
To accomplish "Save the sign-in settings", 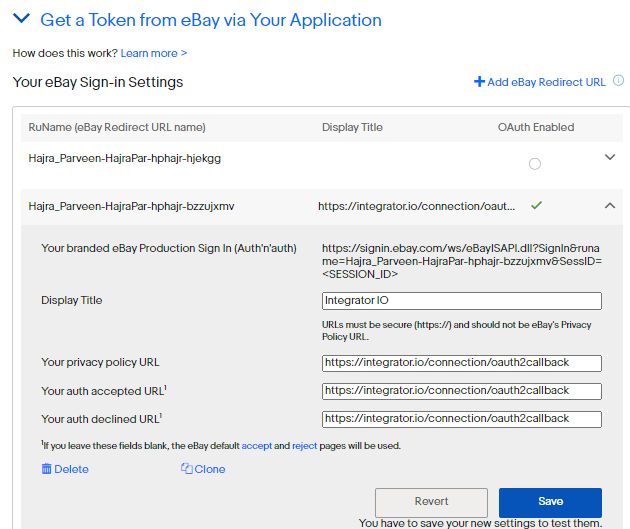I will (550, 502).
